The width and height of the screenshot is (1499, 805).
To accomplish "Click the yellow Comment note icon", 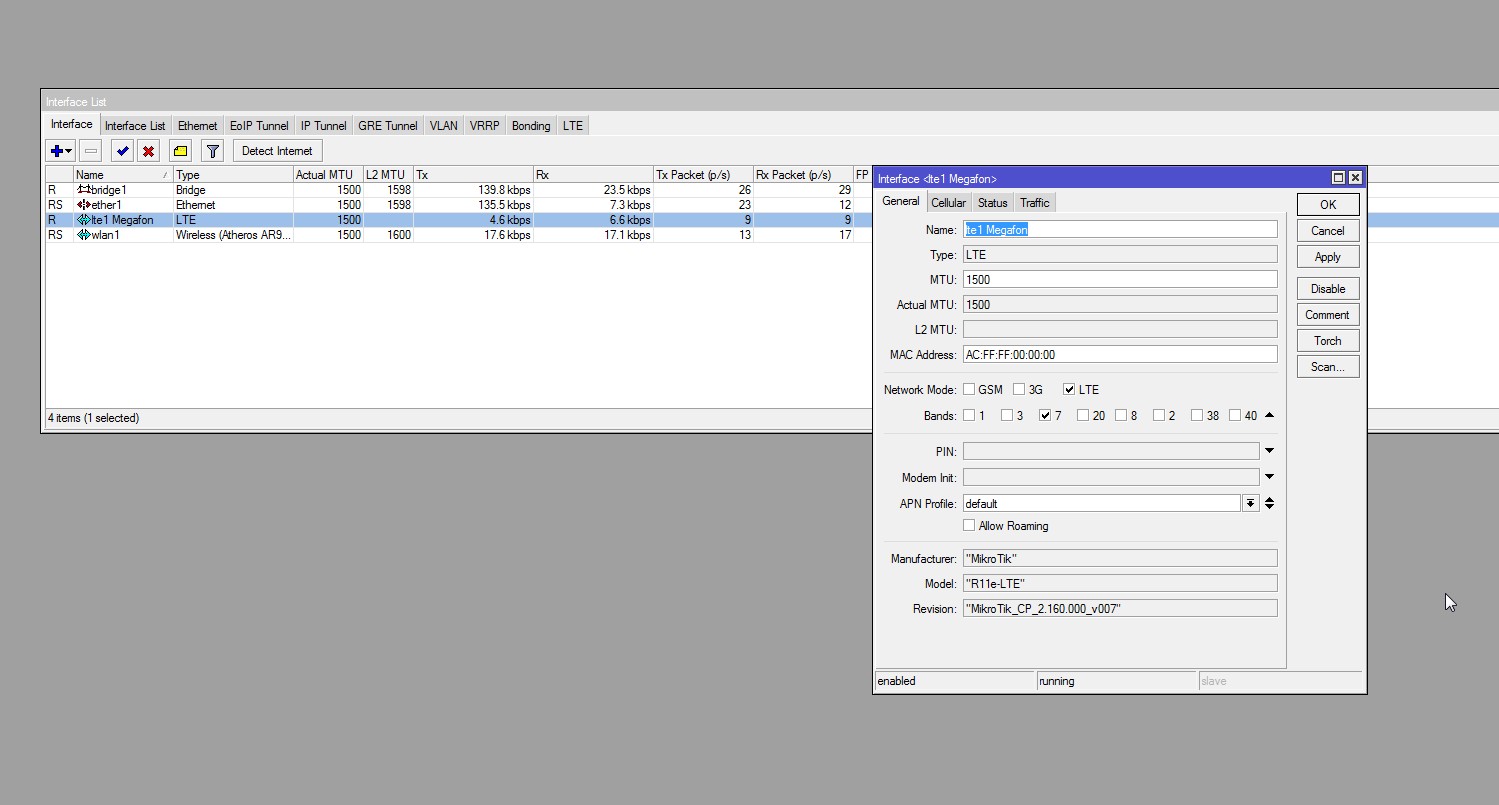I will point(180,151).
